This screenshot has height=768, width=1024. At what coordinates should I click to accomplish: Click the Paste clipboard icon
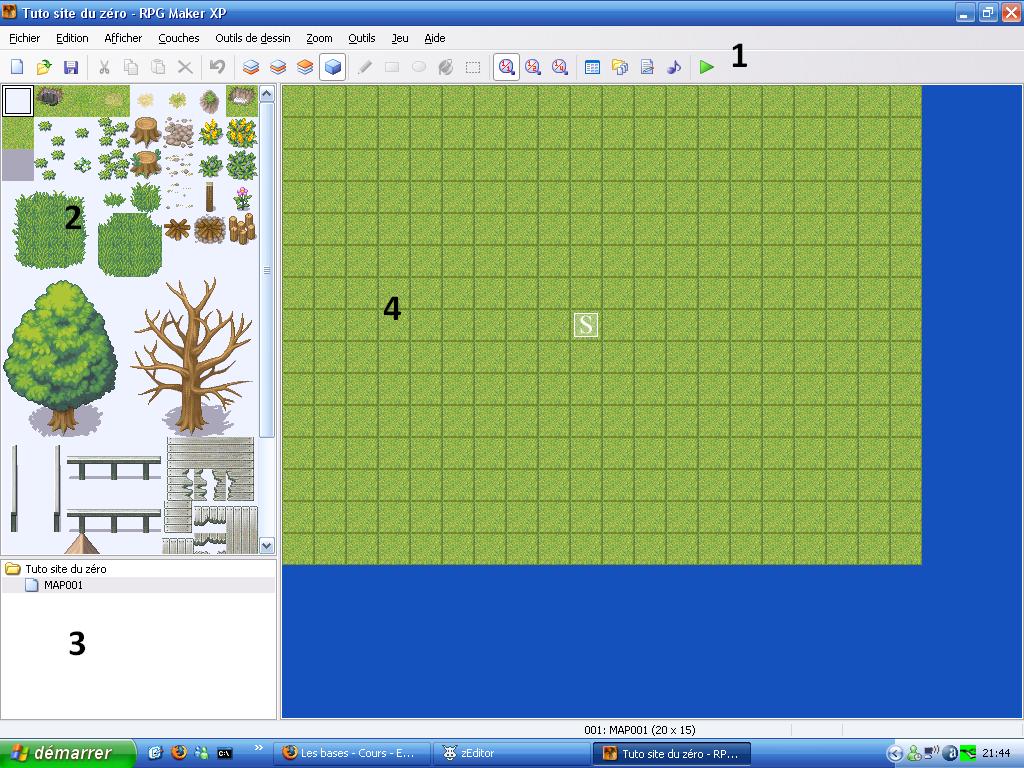coord(157,67)
